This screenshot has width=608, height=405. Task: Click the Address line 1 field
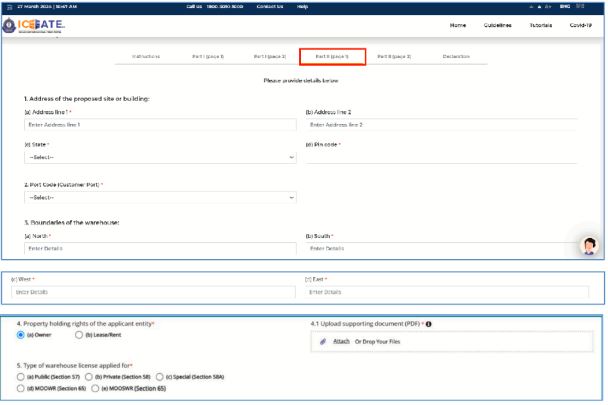pos(160,125)
